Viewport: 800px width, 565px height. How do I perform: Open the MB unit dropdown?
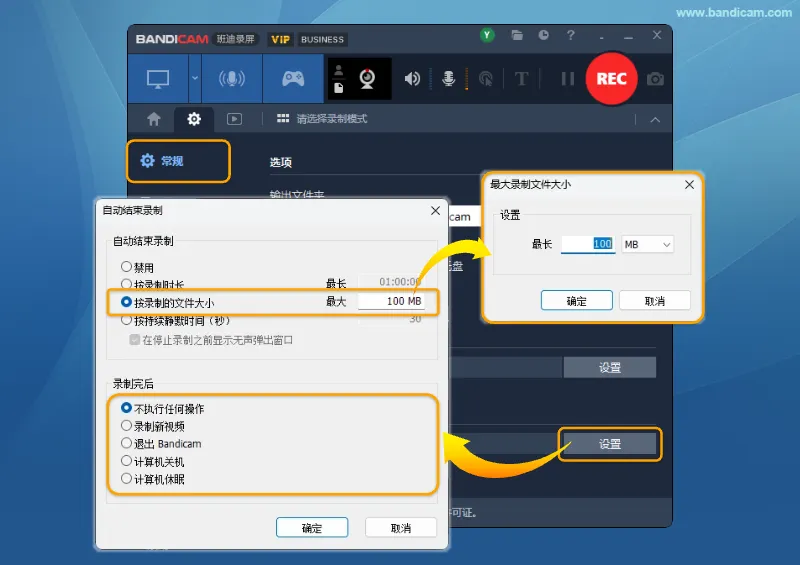click(x=647, y=244)
